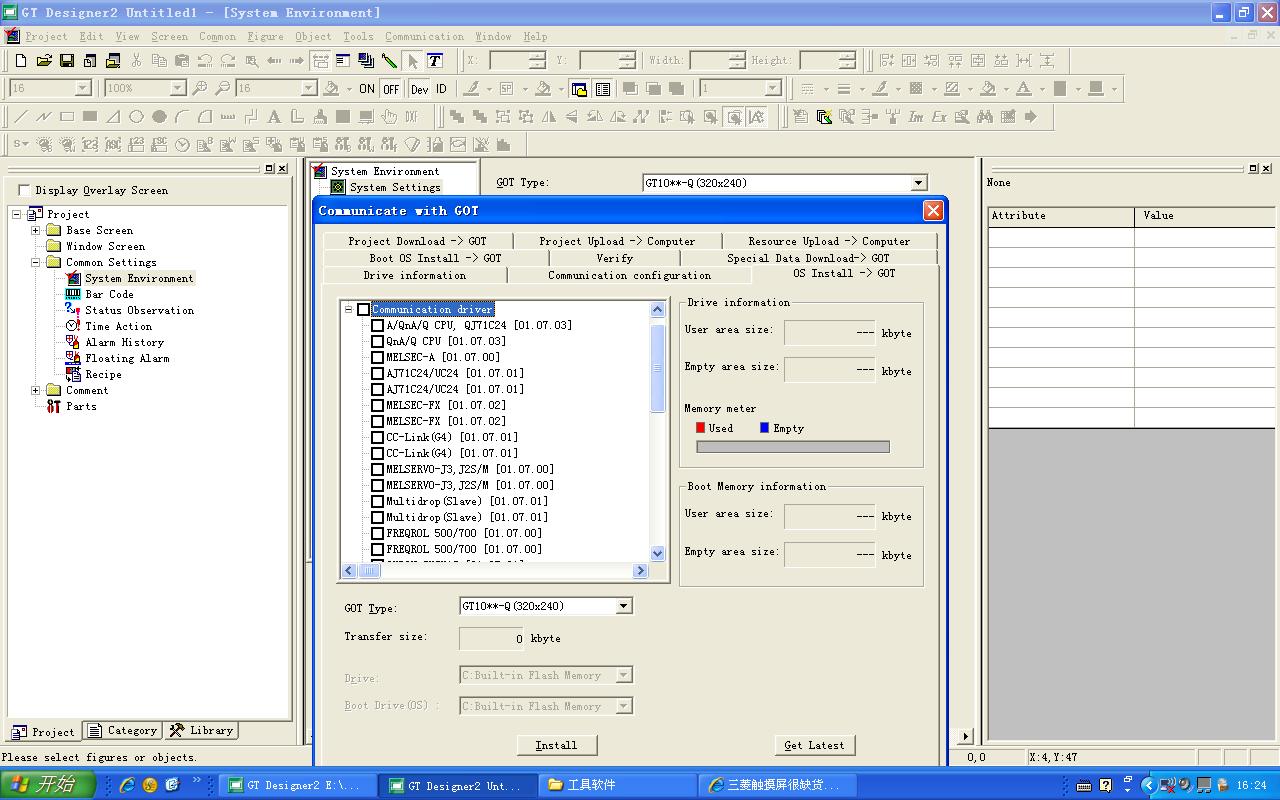Click the Get Latest button
Viewport: 1280px width, 800px height.
tap(814, 745)
